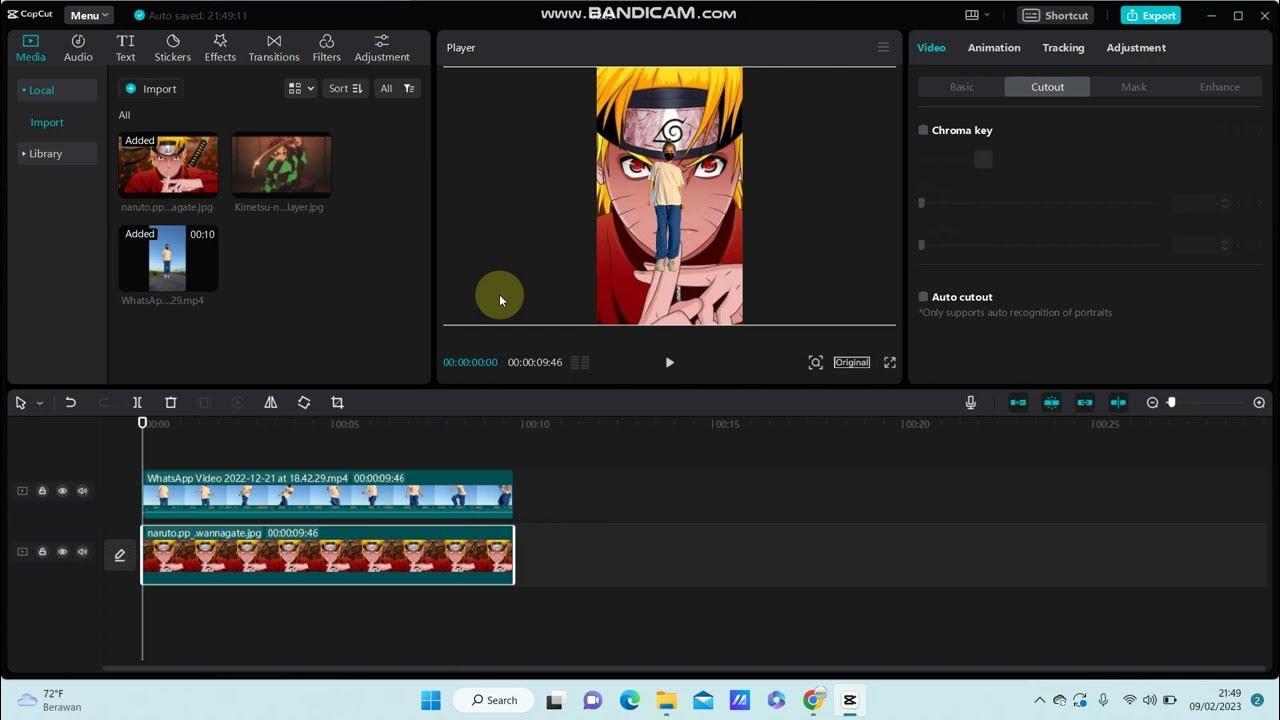Screen dimensions: 1280x720
Task: Hide the WhatsApp Video track
Action: point(62,491)
